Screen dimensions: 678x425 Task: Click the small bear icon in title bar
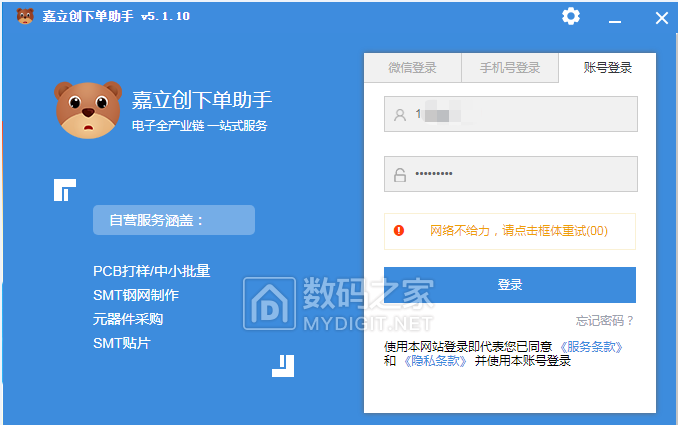point(24,16)
